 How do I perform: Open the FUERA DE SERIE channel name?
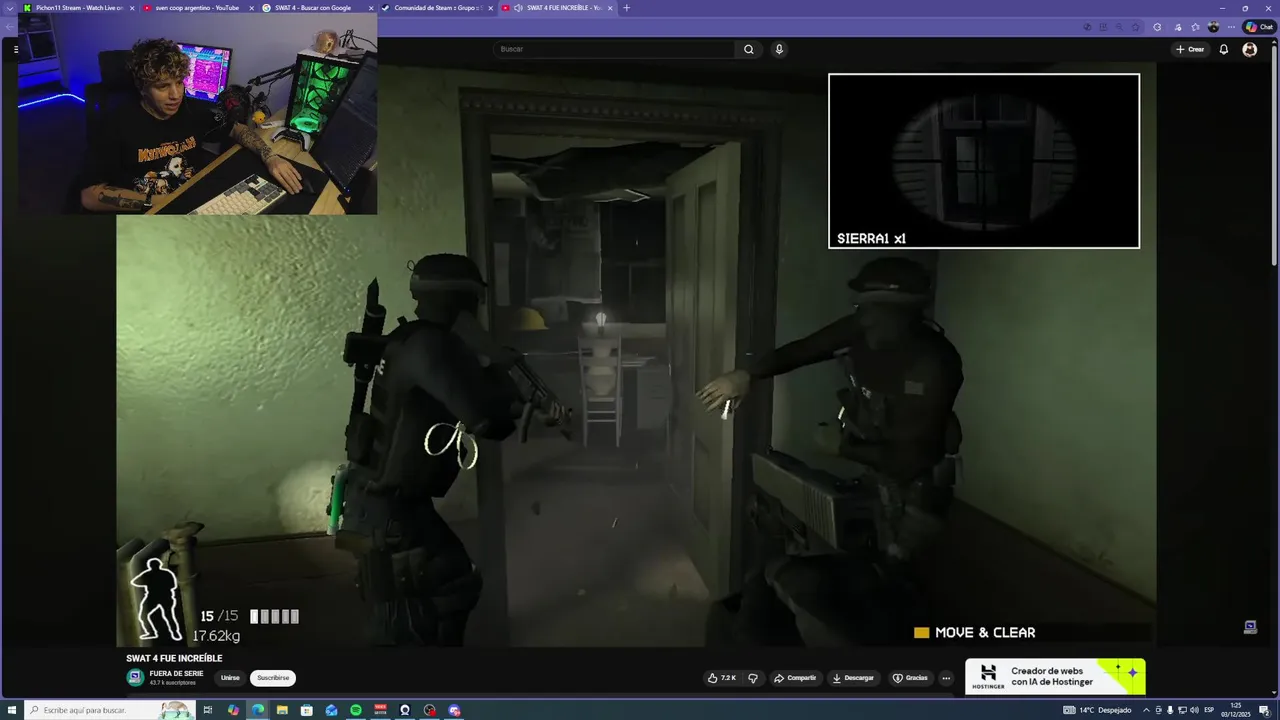176,674
